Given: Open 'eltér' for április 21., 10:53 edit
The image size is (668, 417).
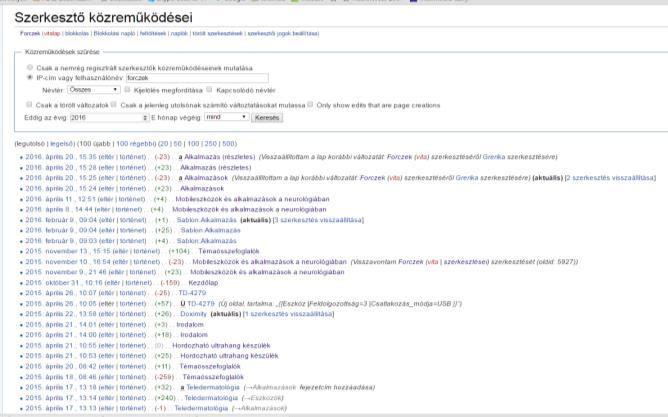Looking at the screenshot, I should pyautogui.click(x=107, y=356).
